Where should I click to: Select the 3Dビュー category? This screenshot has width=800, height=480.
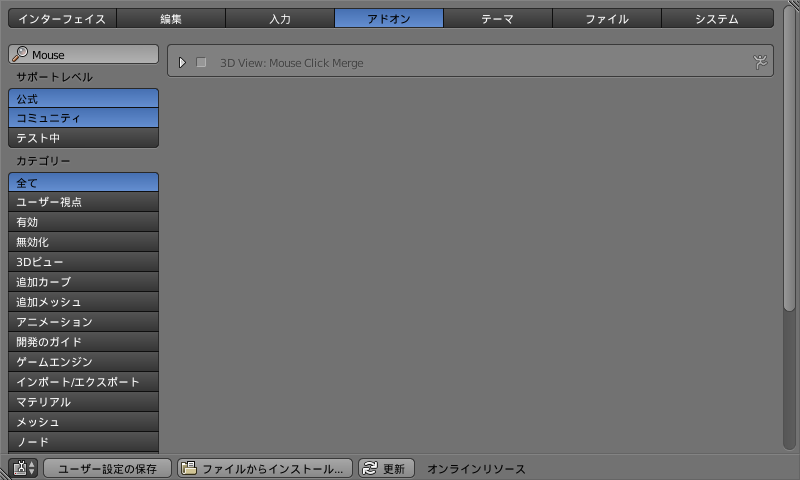point(83,262)
